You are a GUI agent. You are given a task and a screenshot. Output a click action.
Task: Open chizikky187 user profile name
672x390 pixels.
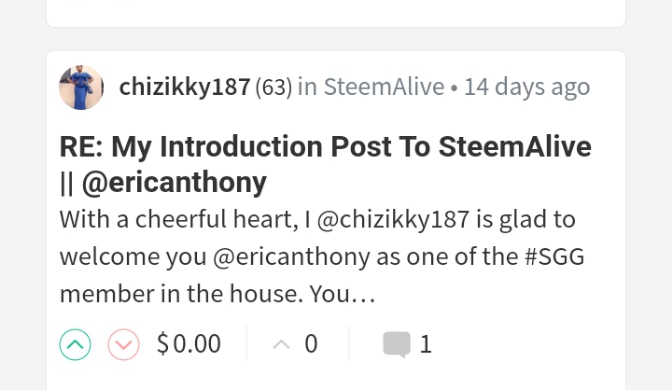[185, 87]
